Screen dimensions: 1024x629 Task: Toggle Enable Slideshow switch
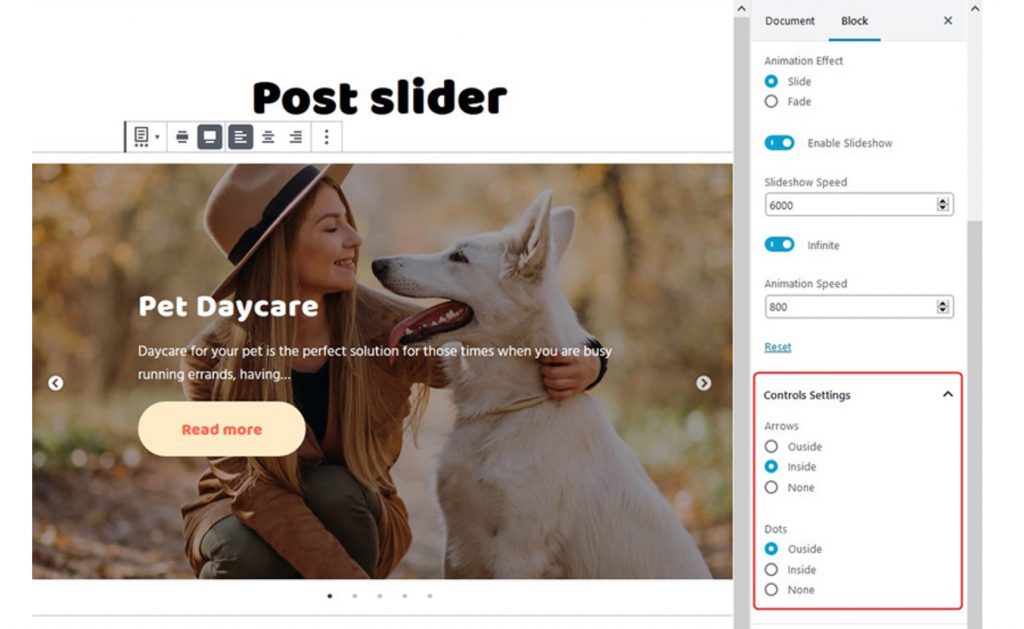779,142
